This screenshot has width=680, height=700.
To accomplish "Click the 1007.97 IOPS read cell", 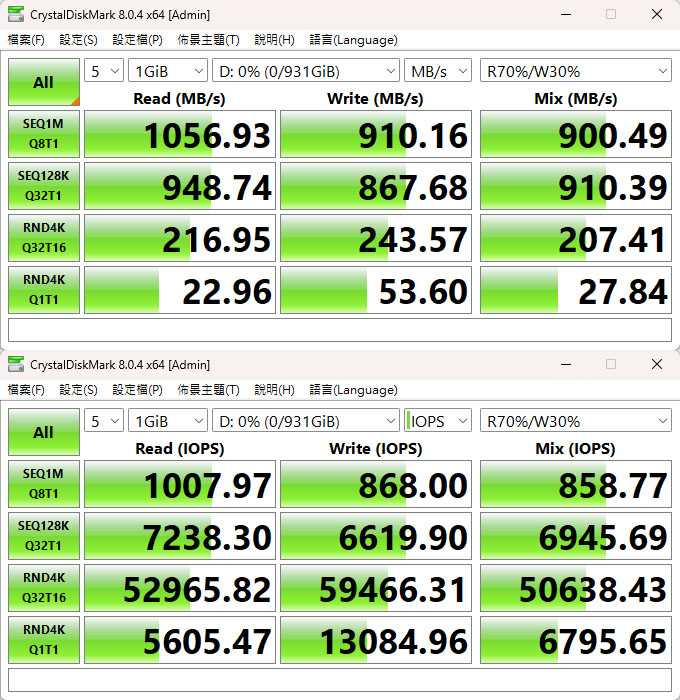I will [x=180, y=484].
